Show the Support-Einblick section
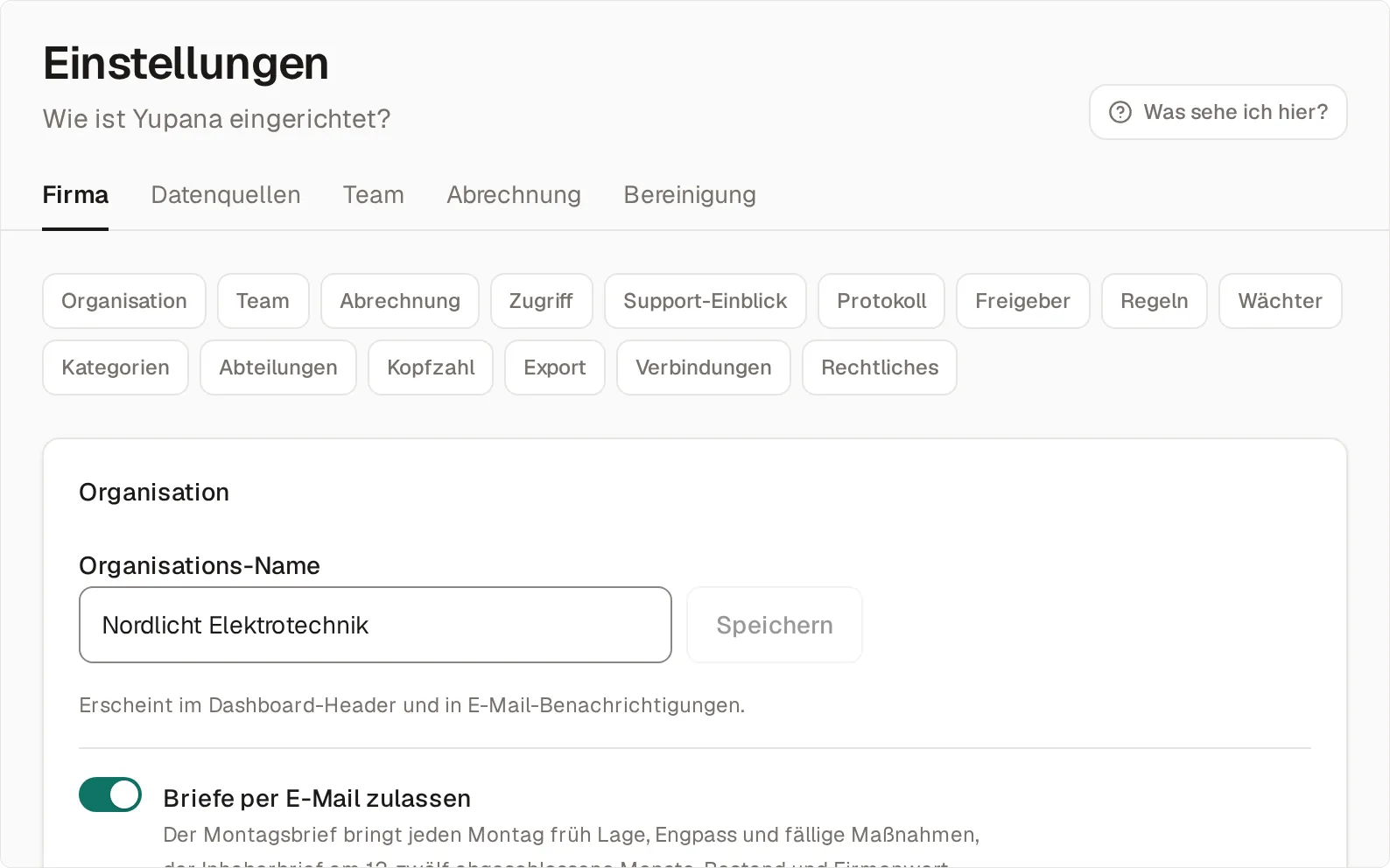This screenshot has width=1390, height=868. [706, 301]
